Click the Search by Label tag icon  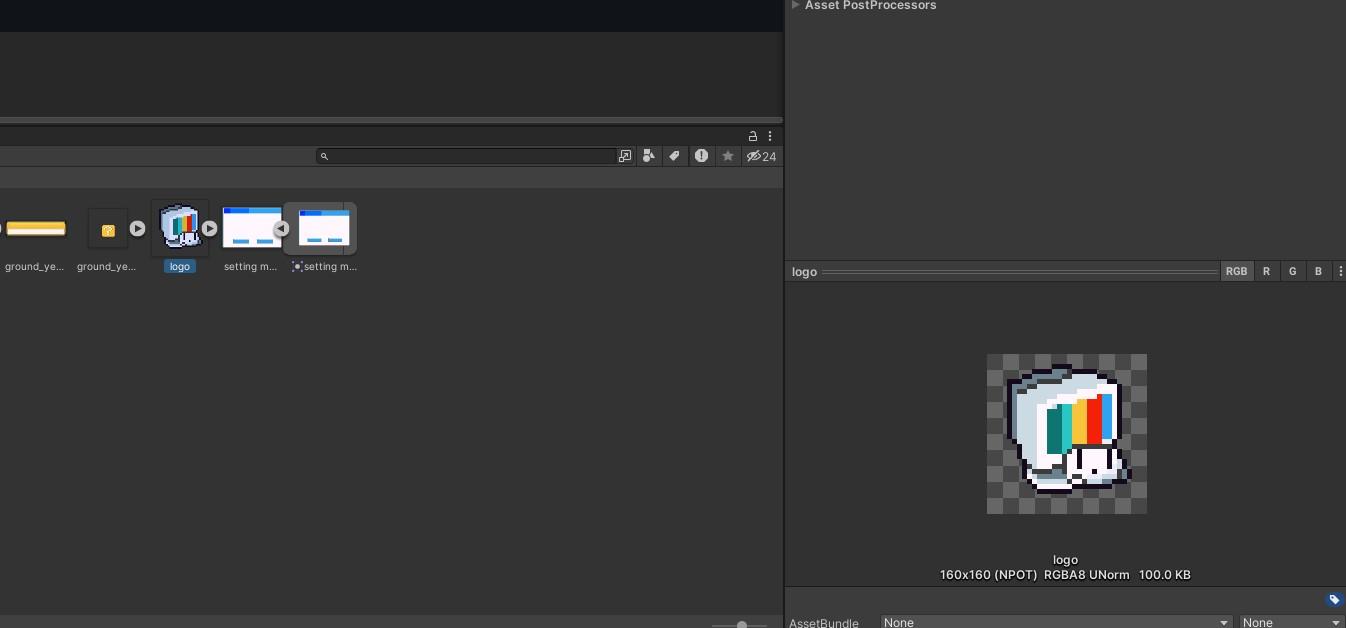tap(675, 156)
